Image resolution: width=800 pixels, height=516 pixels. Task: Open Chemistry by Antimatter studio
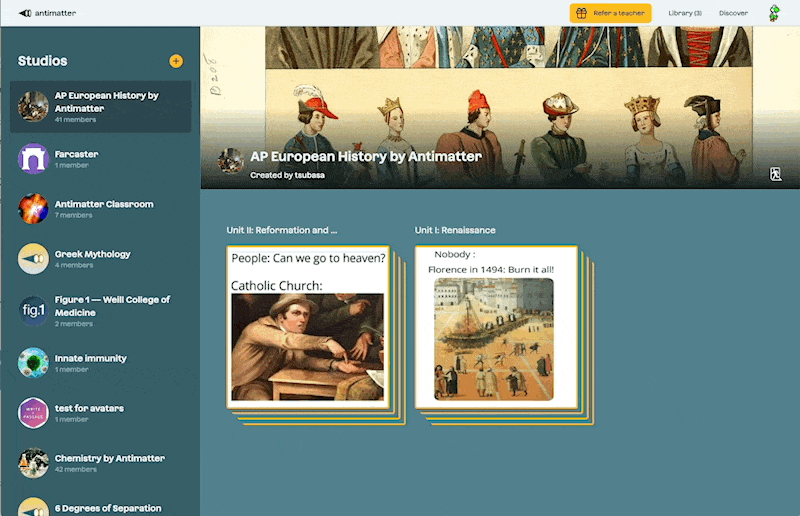tap(101, 462)
